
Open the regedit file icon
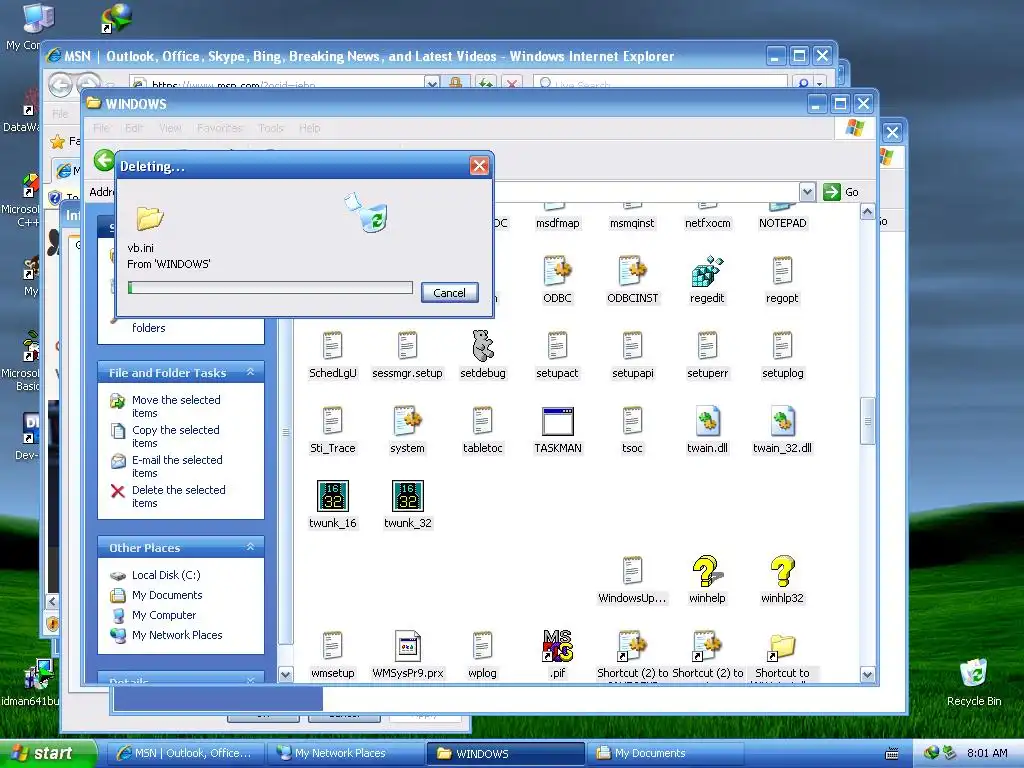pyautogui.click(x=707, y=272)
